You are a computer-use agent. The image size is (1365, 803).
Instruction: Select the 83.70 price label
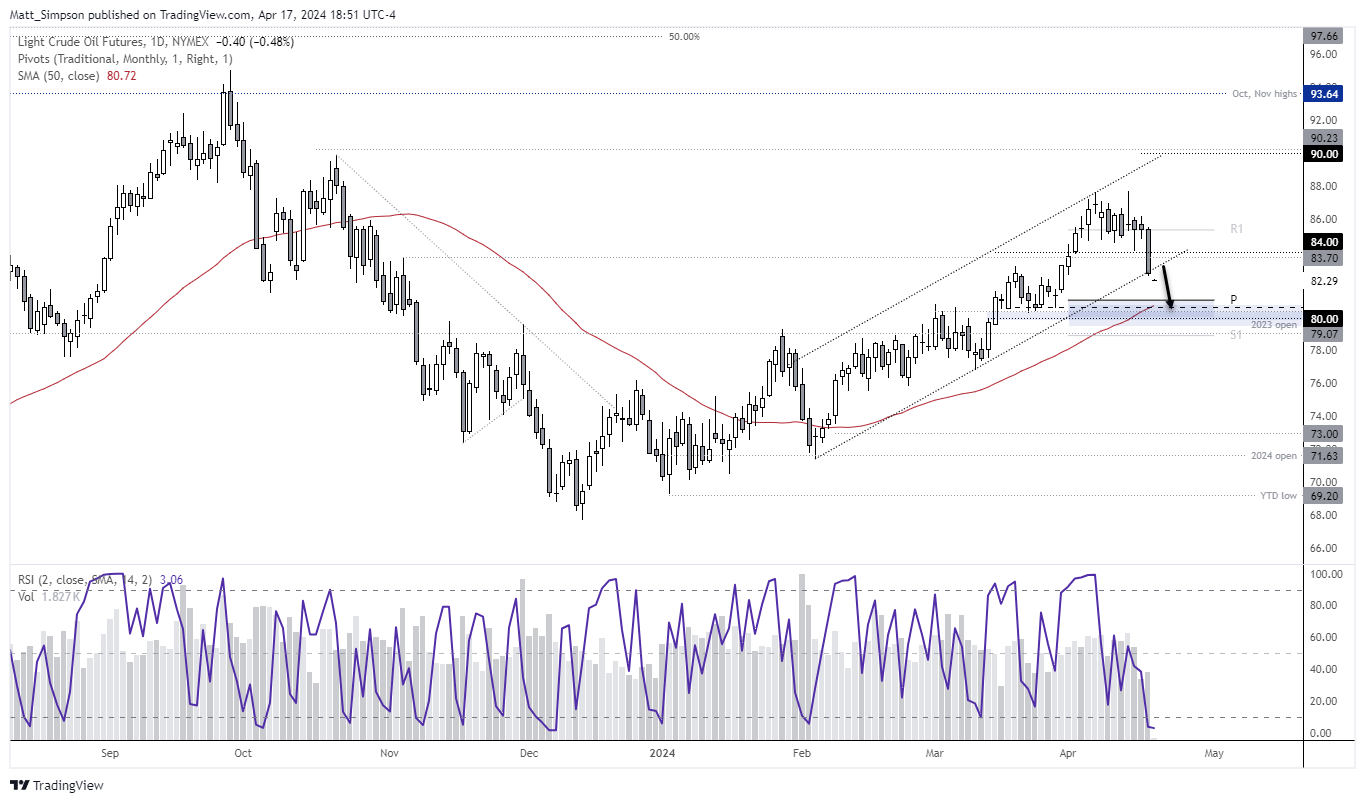coord(1326,257)
